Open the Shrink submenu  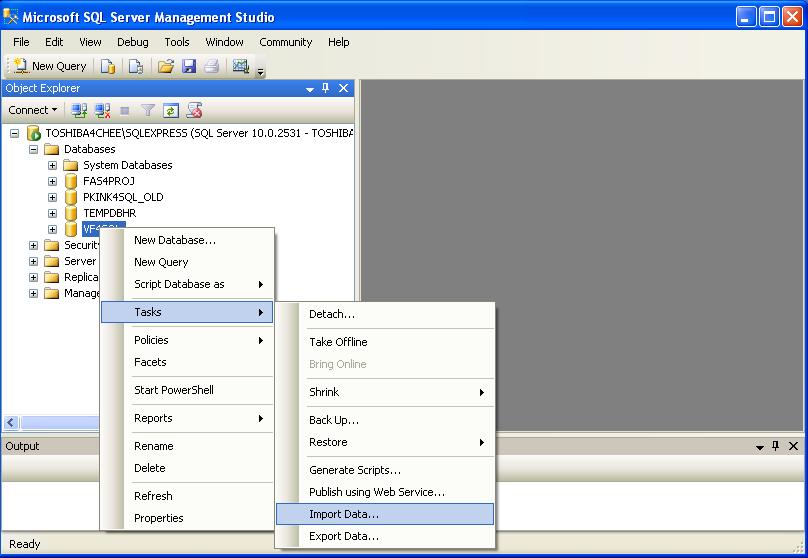tap(385, 392)
